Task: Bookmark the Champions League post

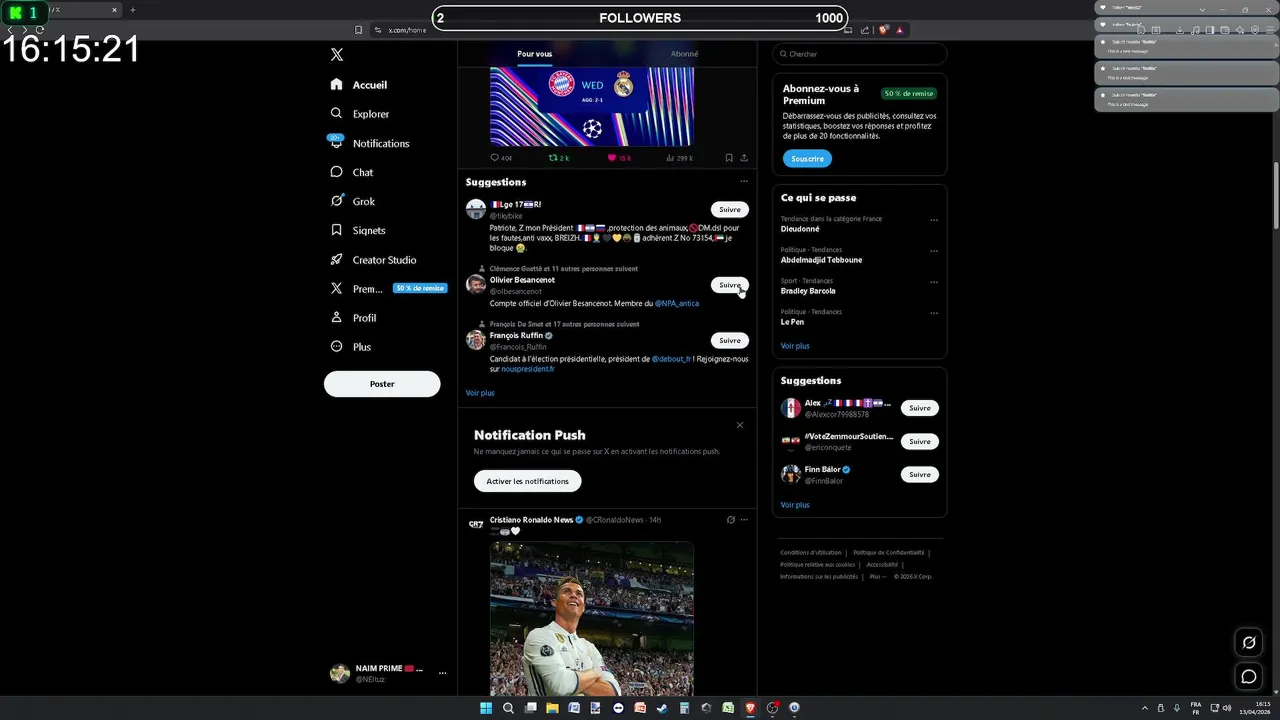Action: click(729, 158)
